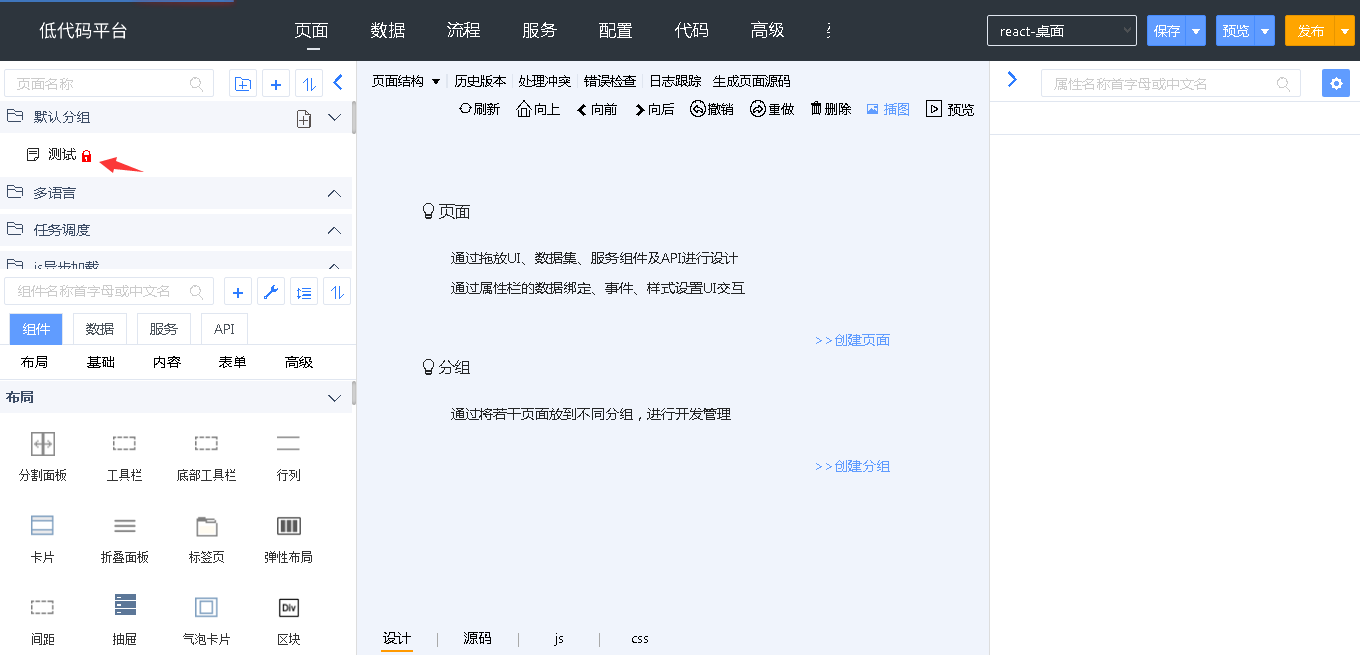
Task: Open the react-桌面 dropdown
Action: coord(1062,31)
